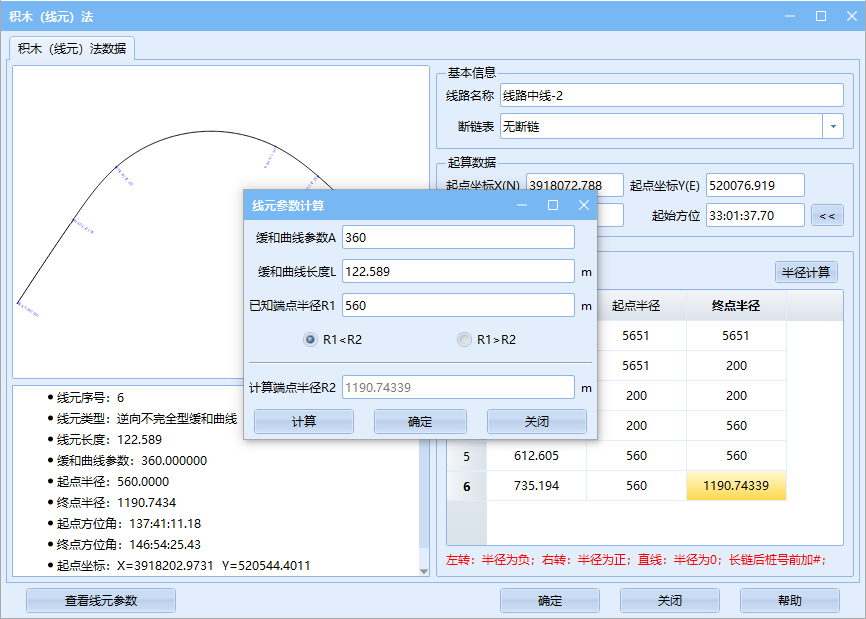Focus the 已知端点半径R1 field
Viewport: 866px width, 619px height.
coord(458,306)
